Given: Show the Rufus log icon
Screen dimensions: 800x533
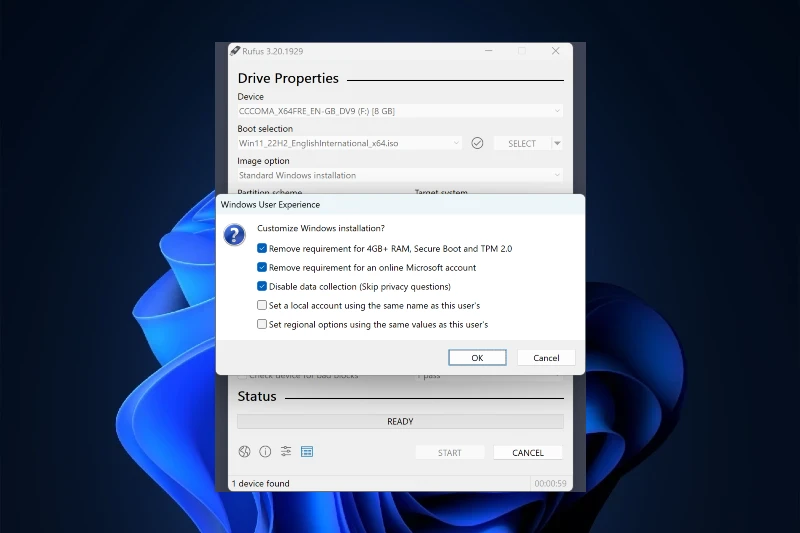Looking at the screenshot, I should tap(307, 451).
